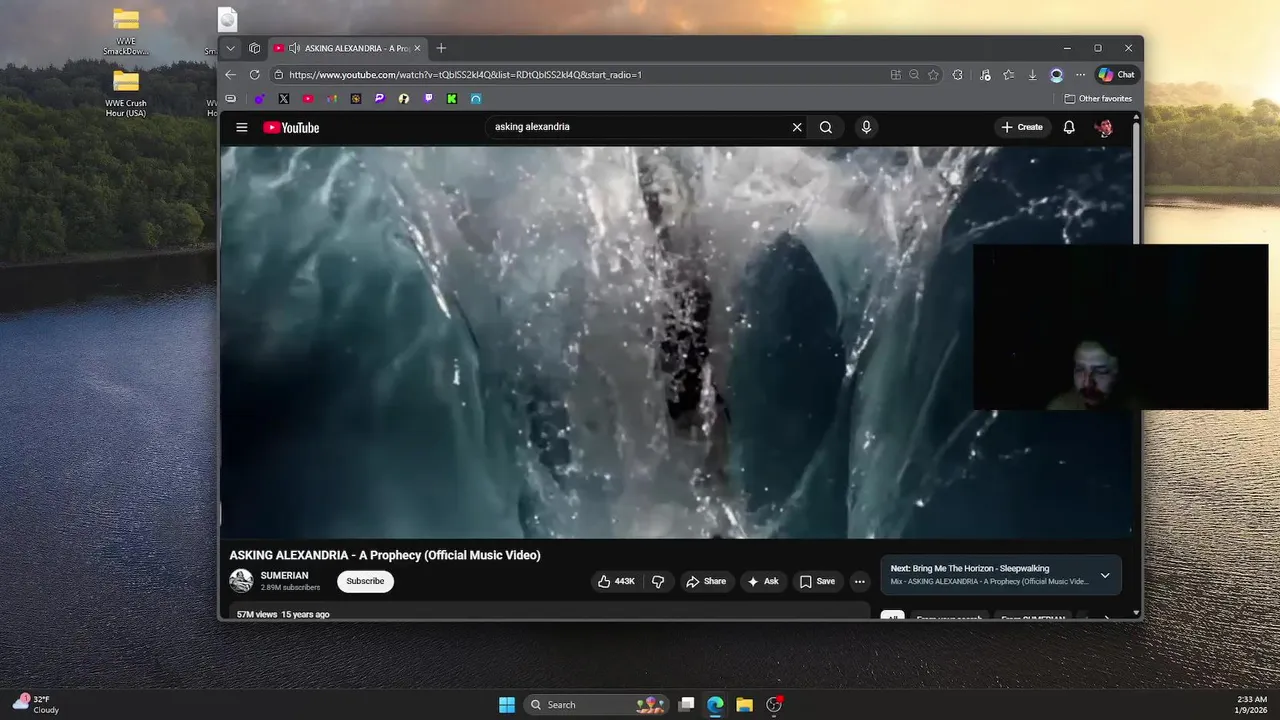Click the Create button

coord(1022,127)
